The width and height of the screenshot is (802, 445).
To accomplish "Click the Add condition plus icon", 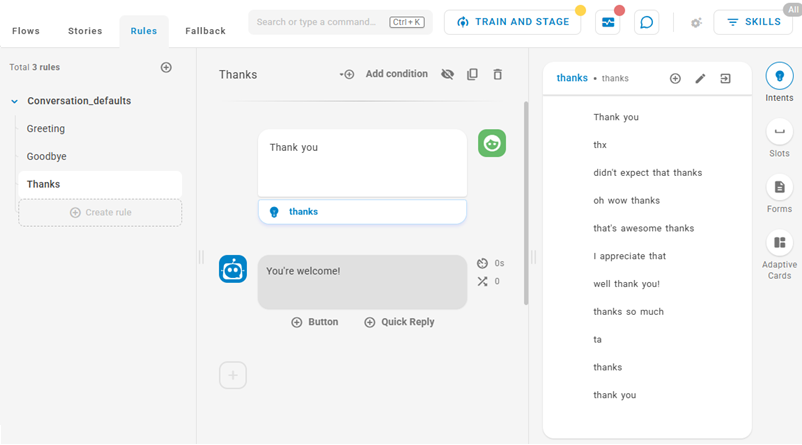I will (347, 74).
